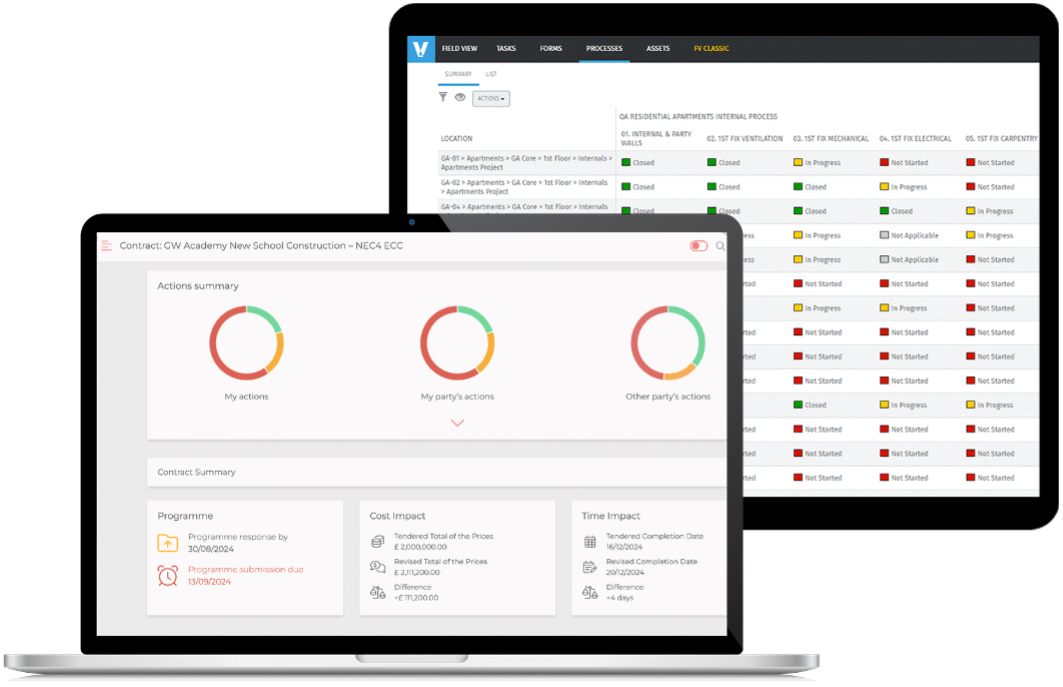The image size is (1063, 687).
Task: Click the My actions donut chart
Action: [246, 343]
